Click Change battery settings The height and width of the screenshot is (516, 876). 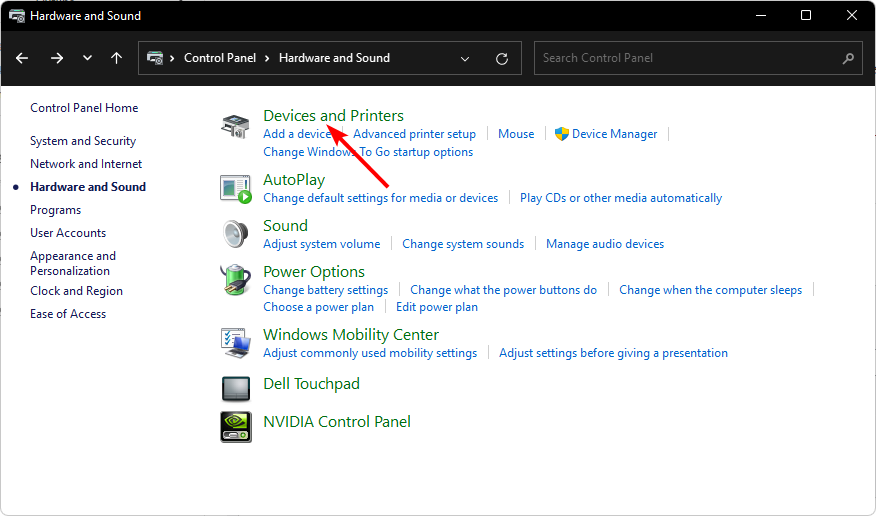pos(325,290)
